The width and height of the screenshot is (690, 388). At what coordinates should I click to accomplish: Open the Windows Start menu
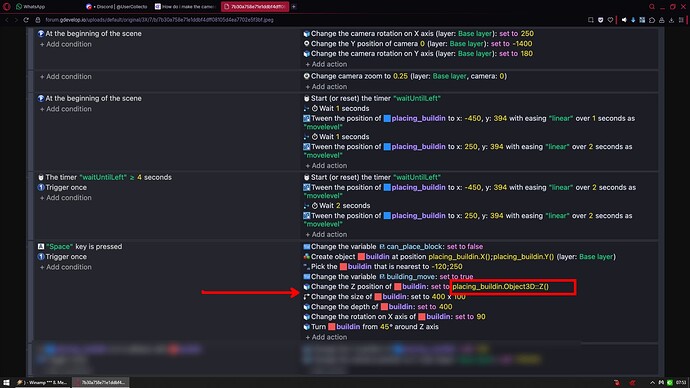(6, 382)
